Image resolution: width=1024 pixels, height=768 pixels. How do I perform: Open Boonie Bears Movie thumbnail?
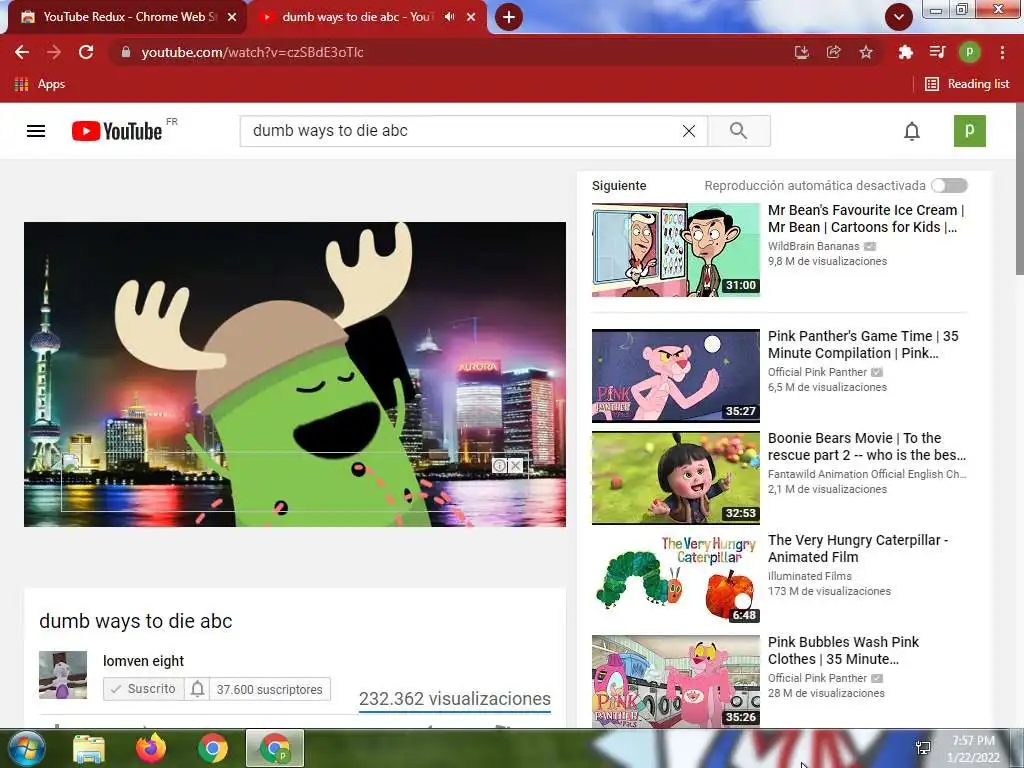676,477
